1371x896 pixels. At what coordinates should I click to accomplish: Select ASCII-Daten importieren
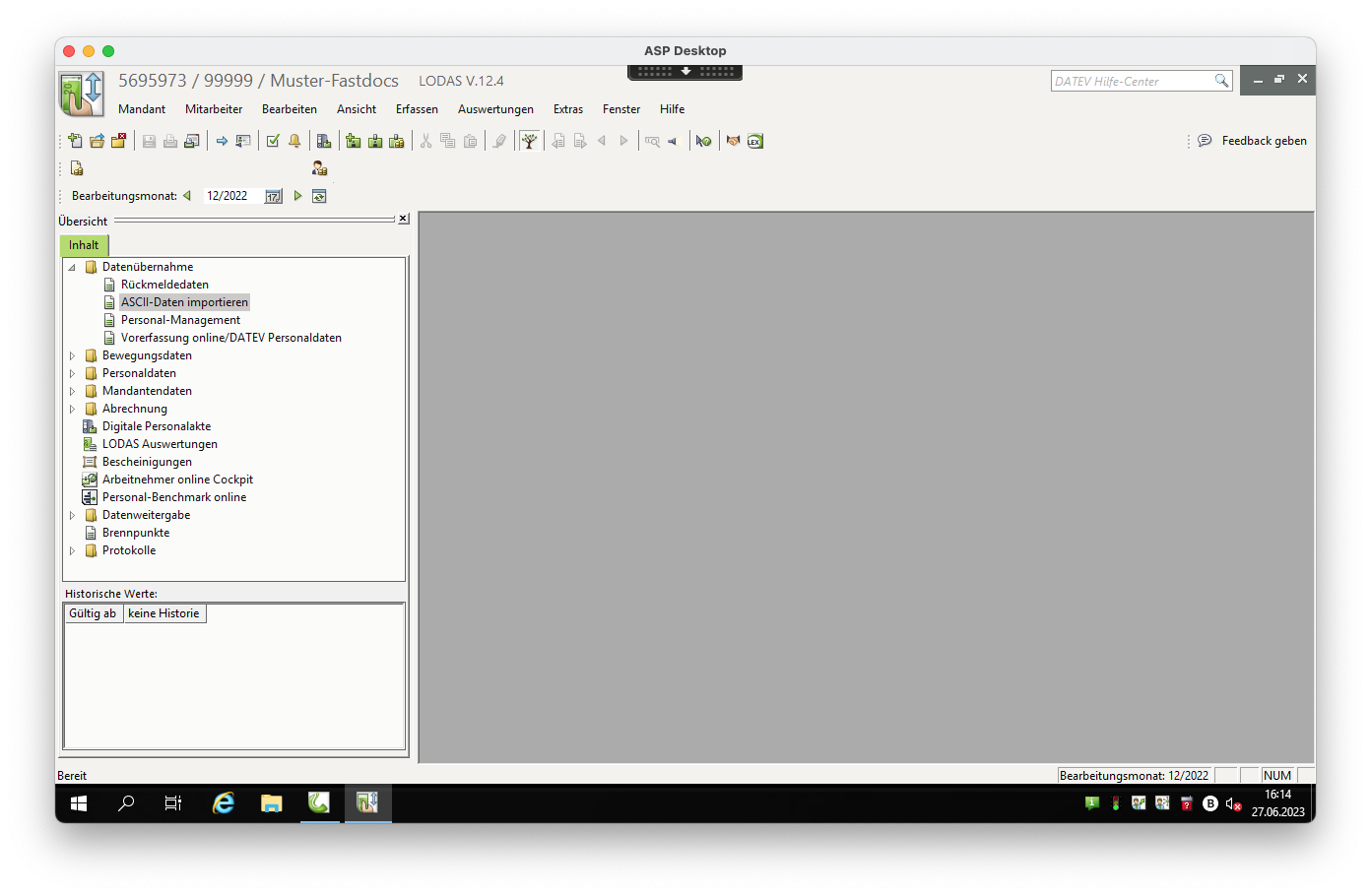click(184, 302)
